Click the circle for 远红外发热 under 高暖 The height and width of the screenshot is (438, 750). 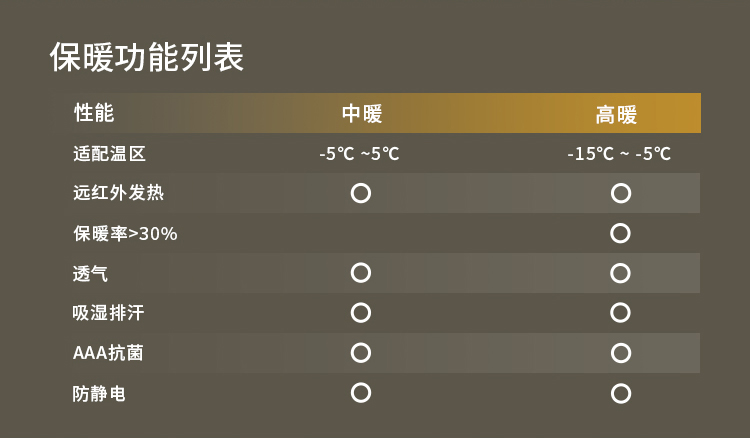click(621, 193)
